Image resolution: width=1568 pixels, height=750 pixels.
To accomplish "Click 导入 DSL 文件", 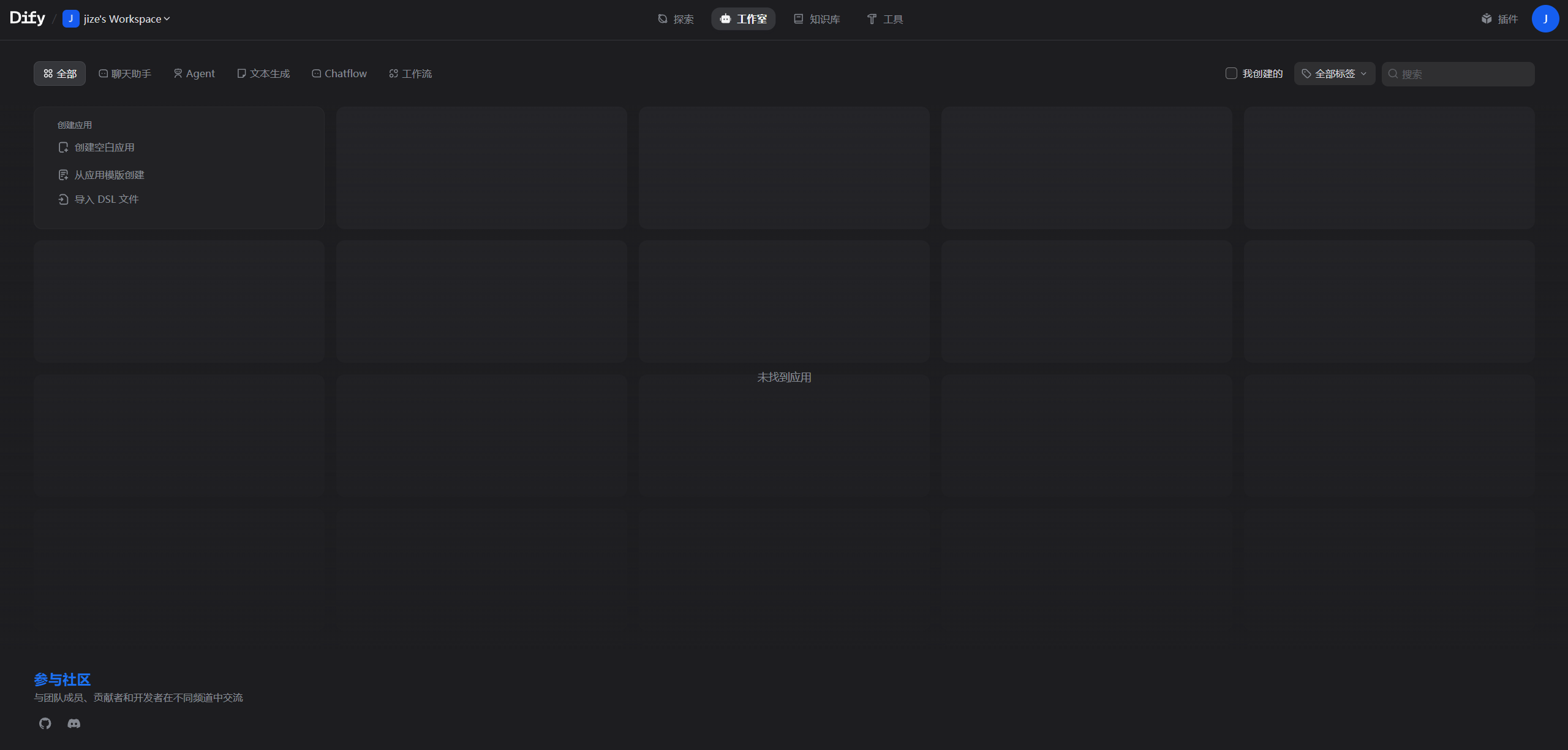I will point(99,199).
